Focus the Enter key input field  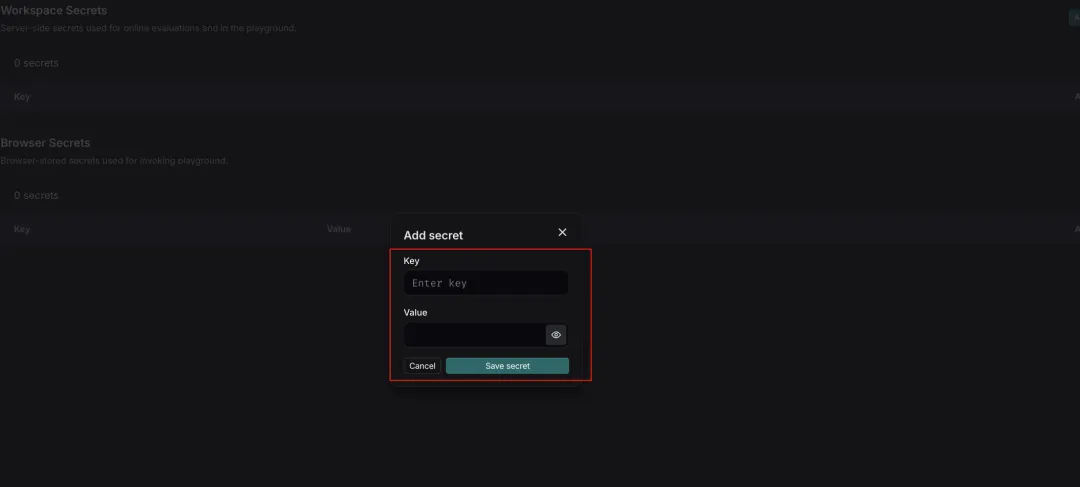click(485, 283)
